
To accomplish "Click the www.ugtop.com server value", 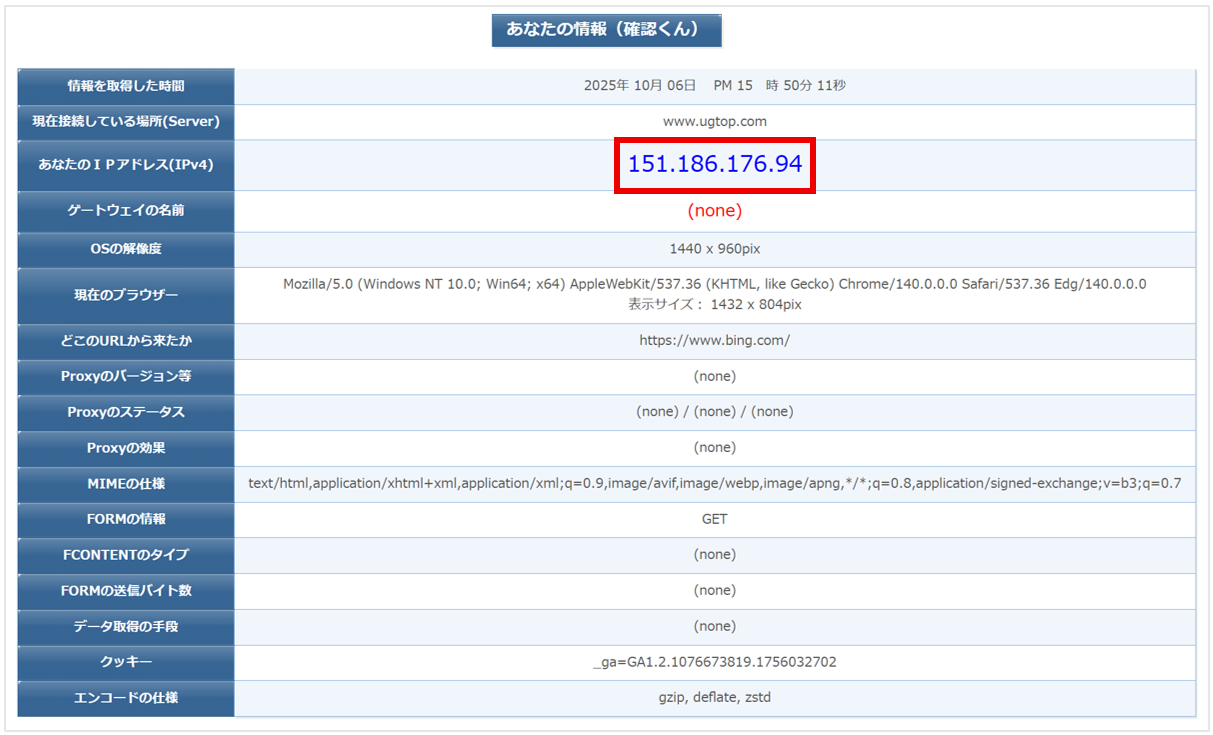I will (714, 122).
